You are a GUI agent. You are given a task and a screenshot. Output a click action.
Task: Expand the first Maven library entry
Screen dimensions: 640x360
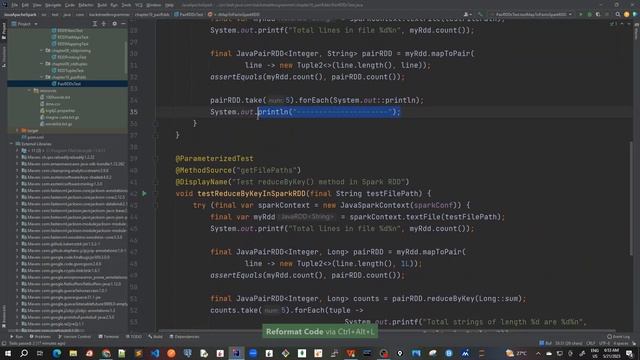tap(18, 157)
